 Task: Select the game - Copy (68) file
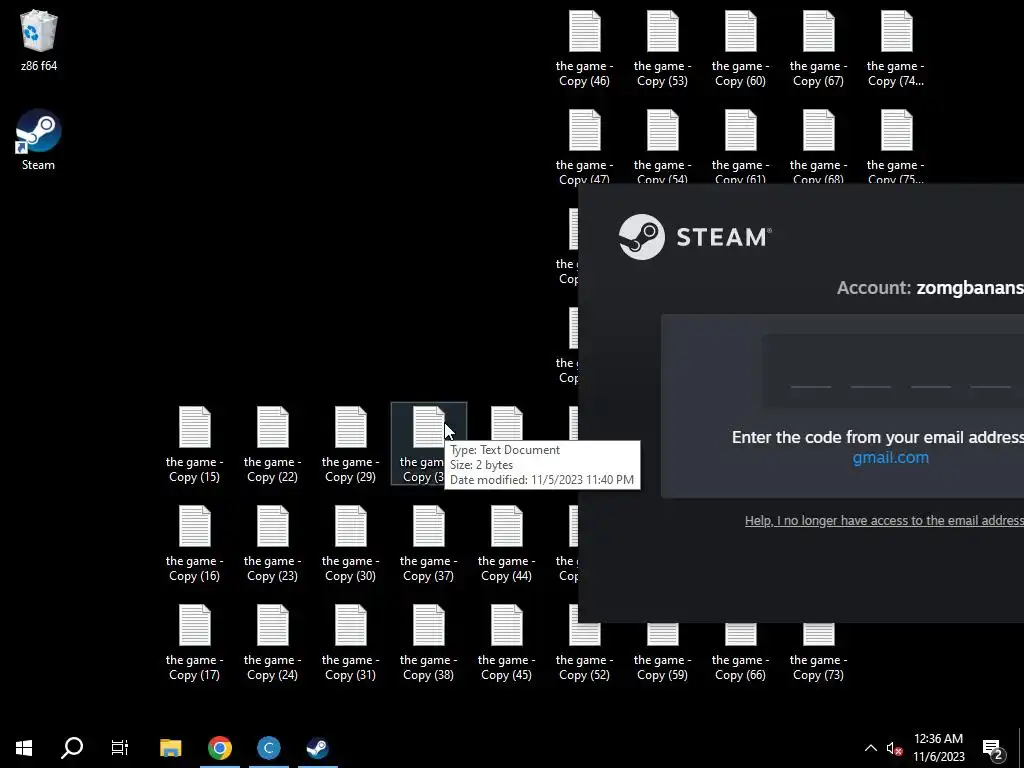pyautogui.click(x=818, y=147)
